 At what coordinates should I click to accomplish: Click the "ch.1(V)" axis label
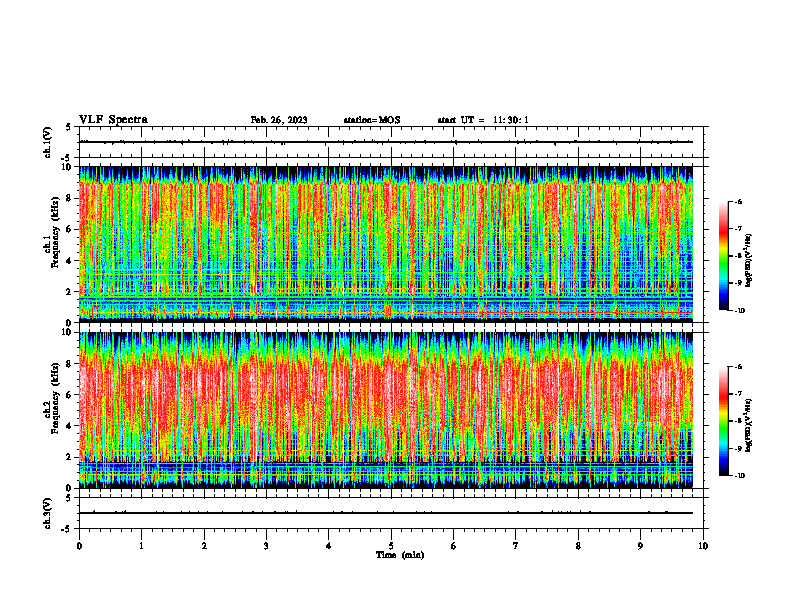48,142
